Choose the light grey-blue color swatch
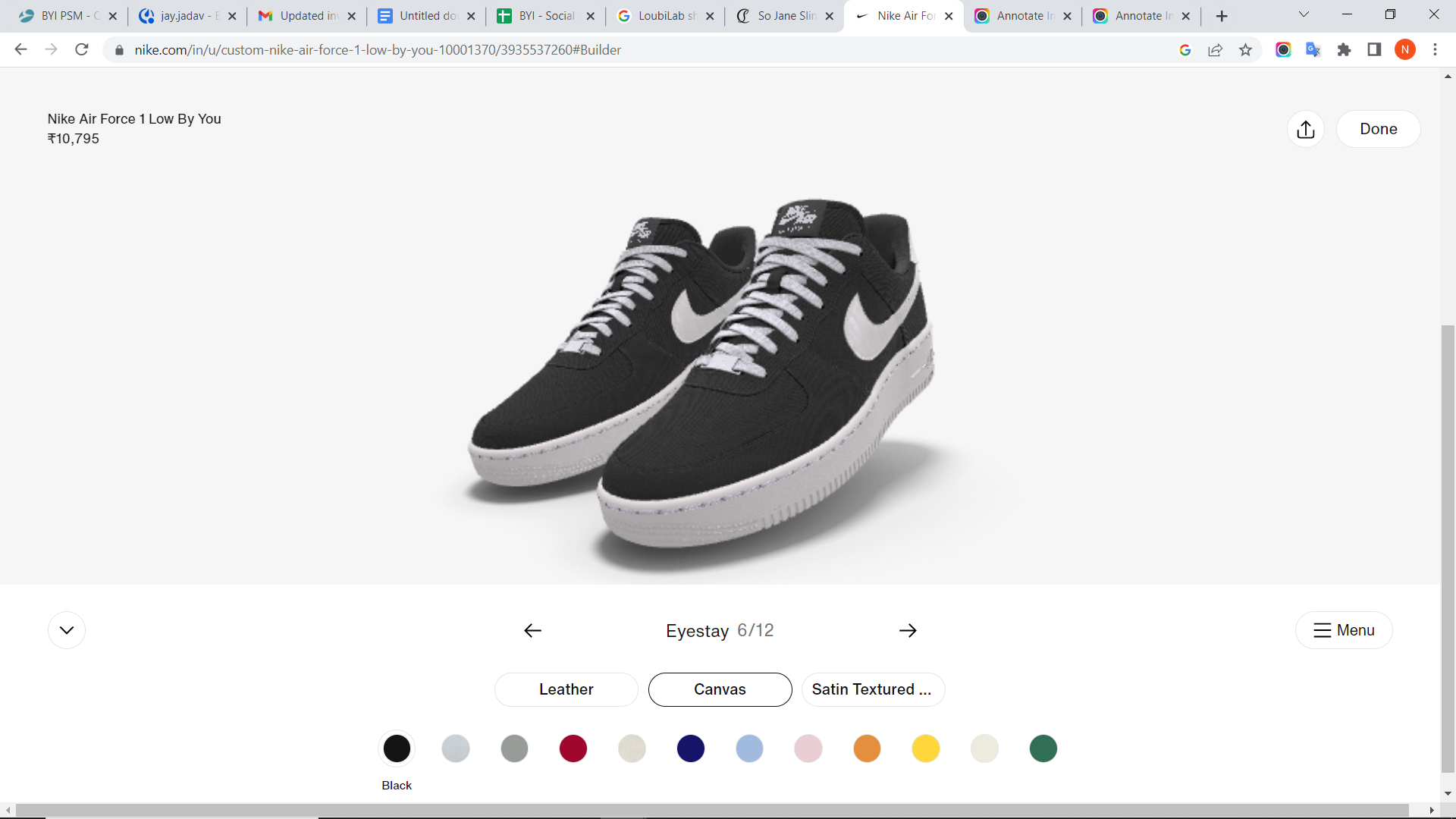This screenshot has width=1456, height=819. click(x=456, y=748)
